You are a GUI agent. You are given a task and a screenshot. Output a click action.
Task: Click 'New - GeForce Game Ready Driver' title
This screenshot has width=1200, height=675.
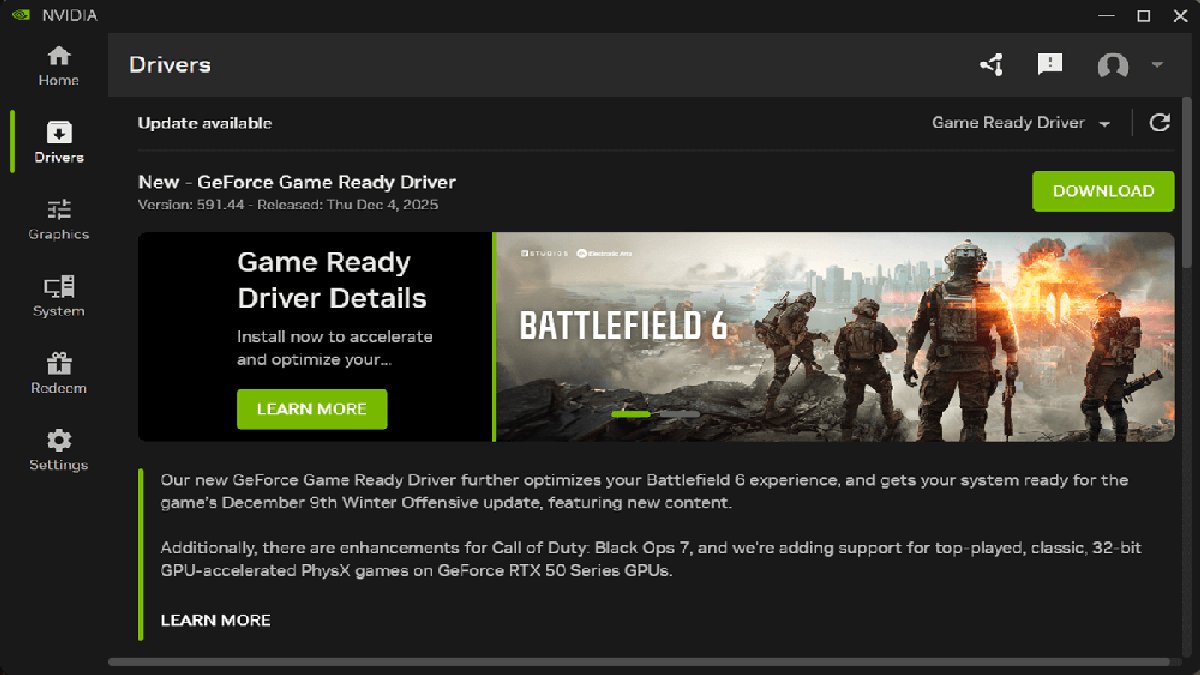point(297,182)
